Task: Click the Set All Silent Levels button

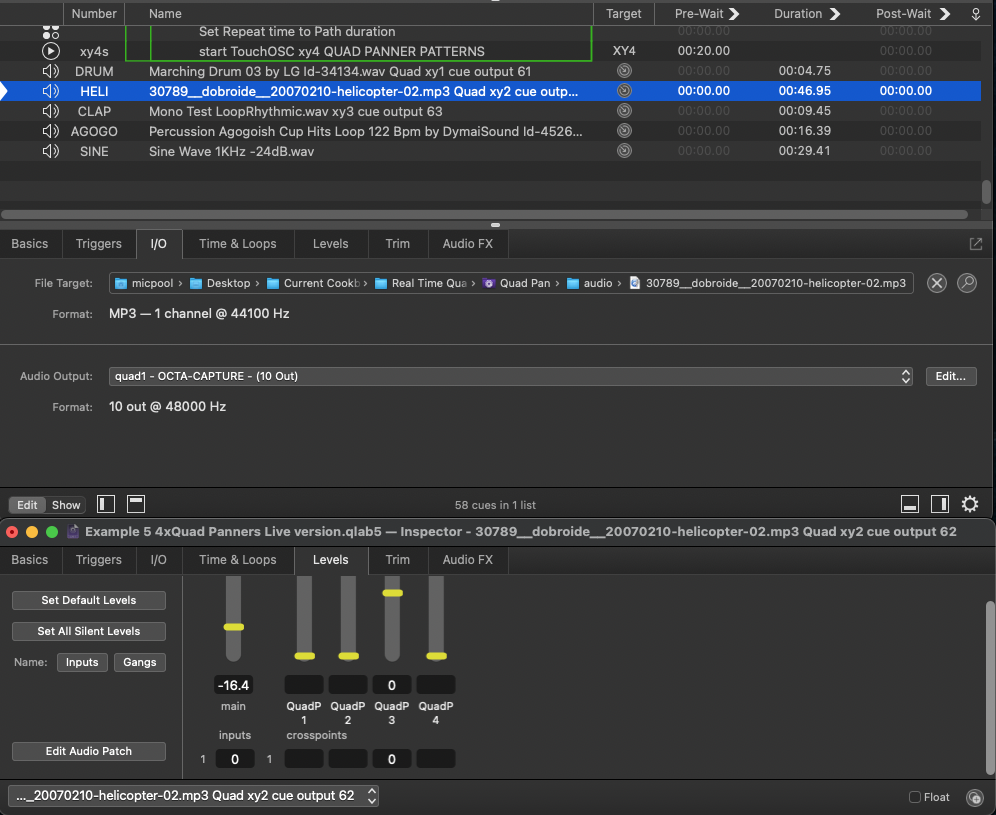Action: click(89, 631)
